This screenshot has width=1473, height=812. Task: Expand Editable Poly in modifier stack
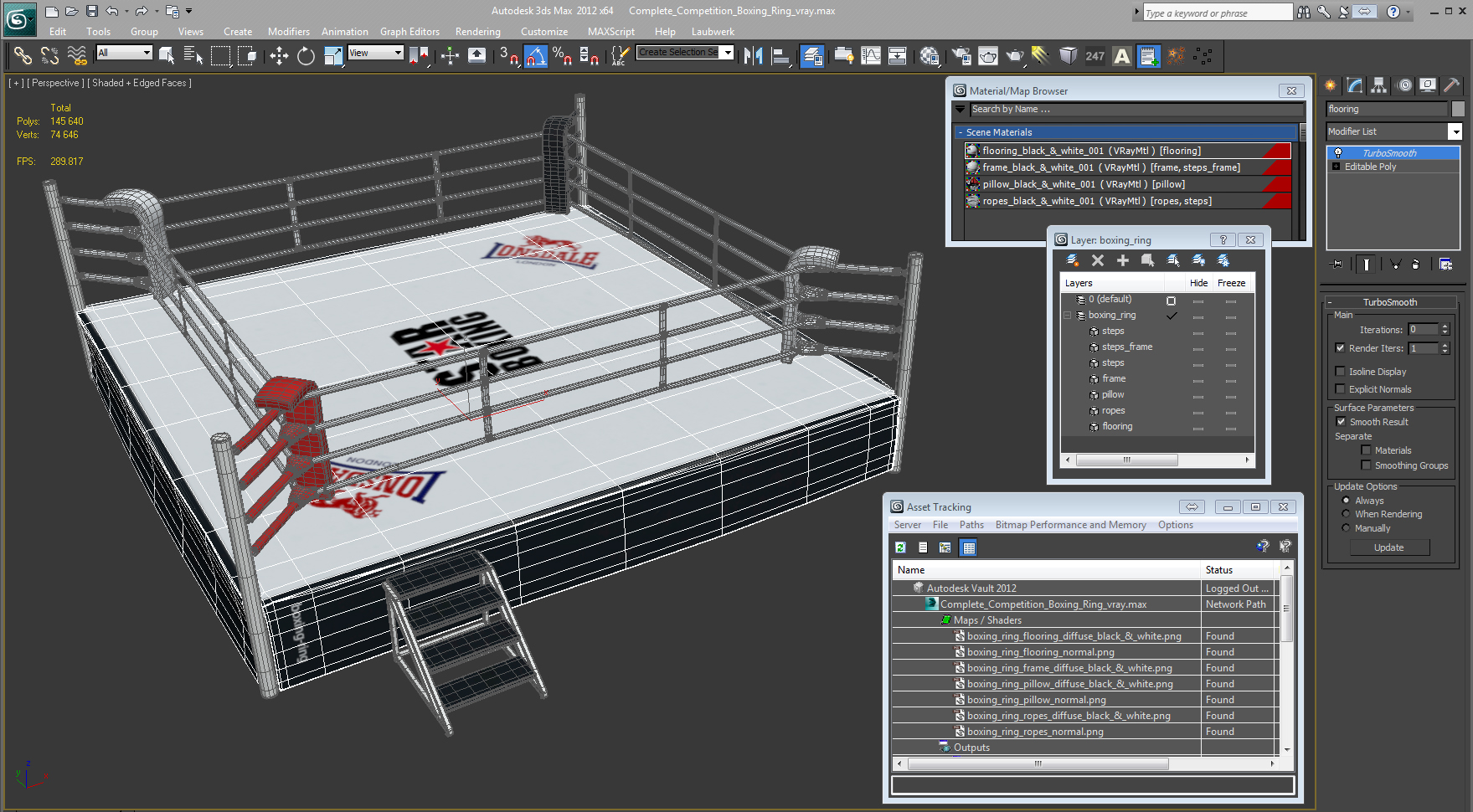(1336, 167)
